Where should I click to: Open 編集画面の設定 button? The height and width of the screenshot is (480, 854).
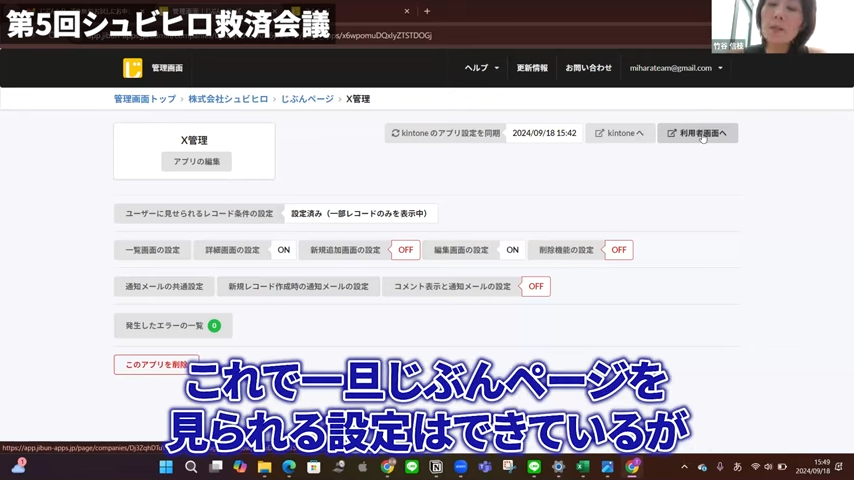[x=461, y=250]
